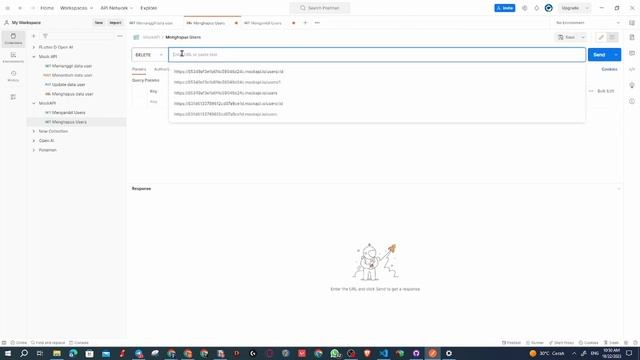640x360 pixels.
Task: Open the Console in the footer
Action: pos(79,343)
